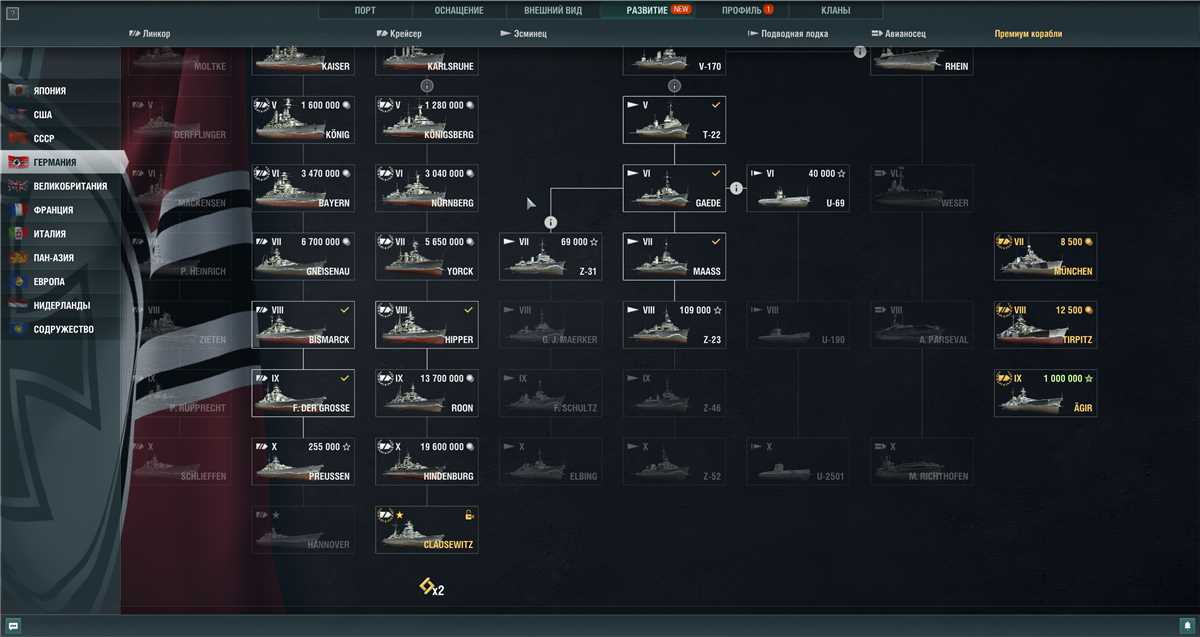1200x637 pixels.
Task: Select the Yorck cruiser card
Action: (x=427, y=256)
